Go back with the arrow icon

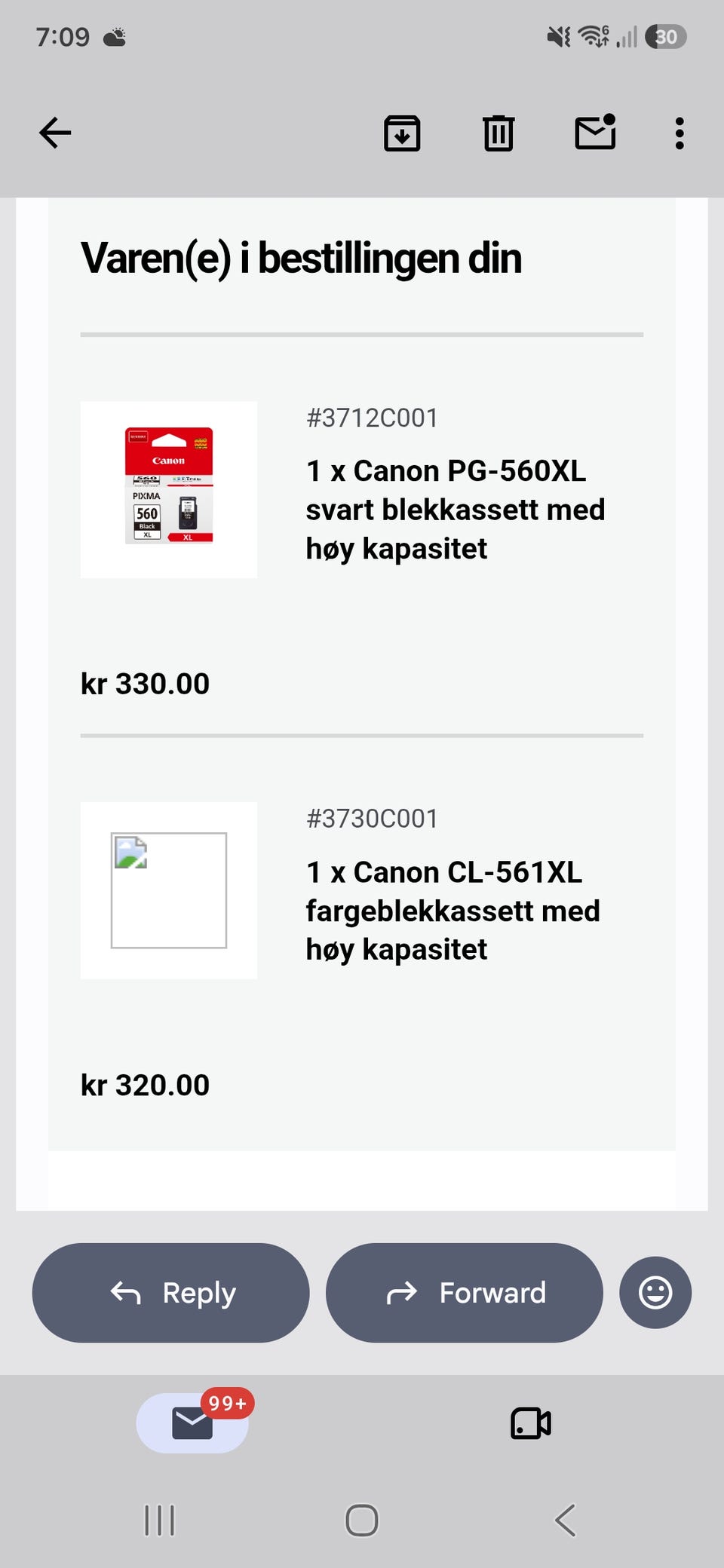click(55, 133)
